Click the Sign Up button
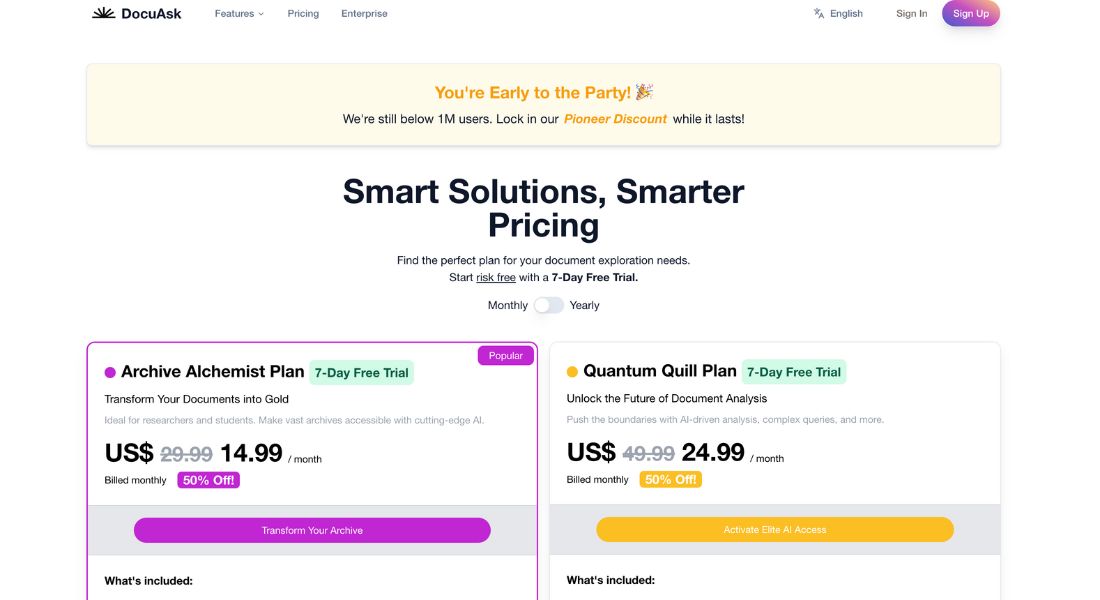The height and width of the screenshot is (600, 1100). point(969,14)
